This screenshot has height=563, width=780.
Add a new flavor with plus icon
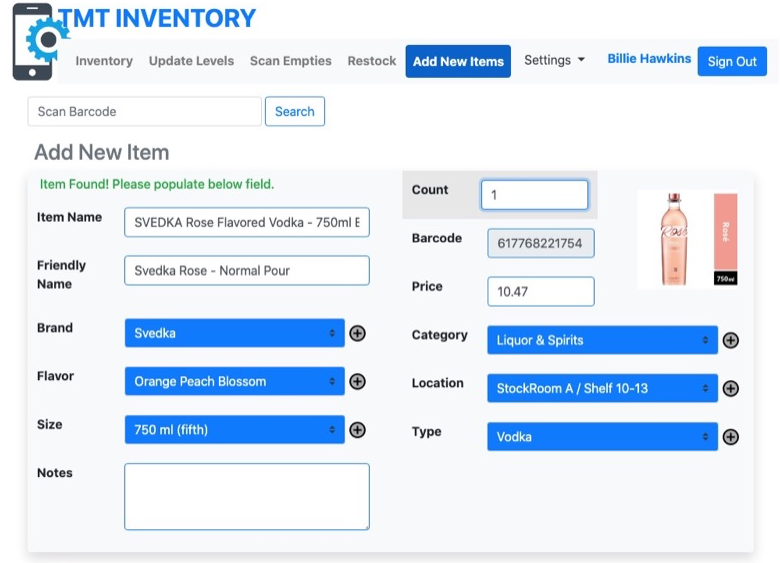pyautogui.click(x=357, y=381)
